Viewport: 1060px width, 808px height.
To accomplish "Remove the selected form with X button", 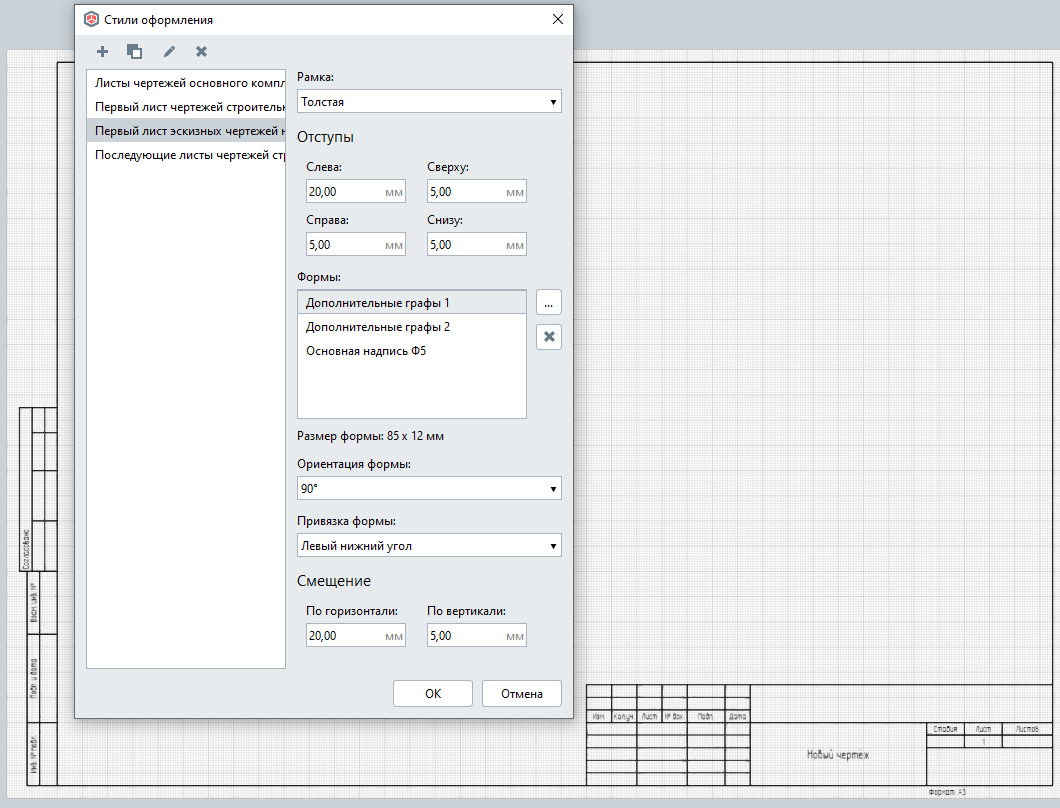I will 549,337.
